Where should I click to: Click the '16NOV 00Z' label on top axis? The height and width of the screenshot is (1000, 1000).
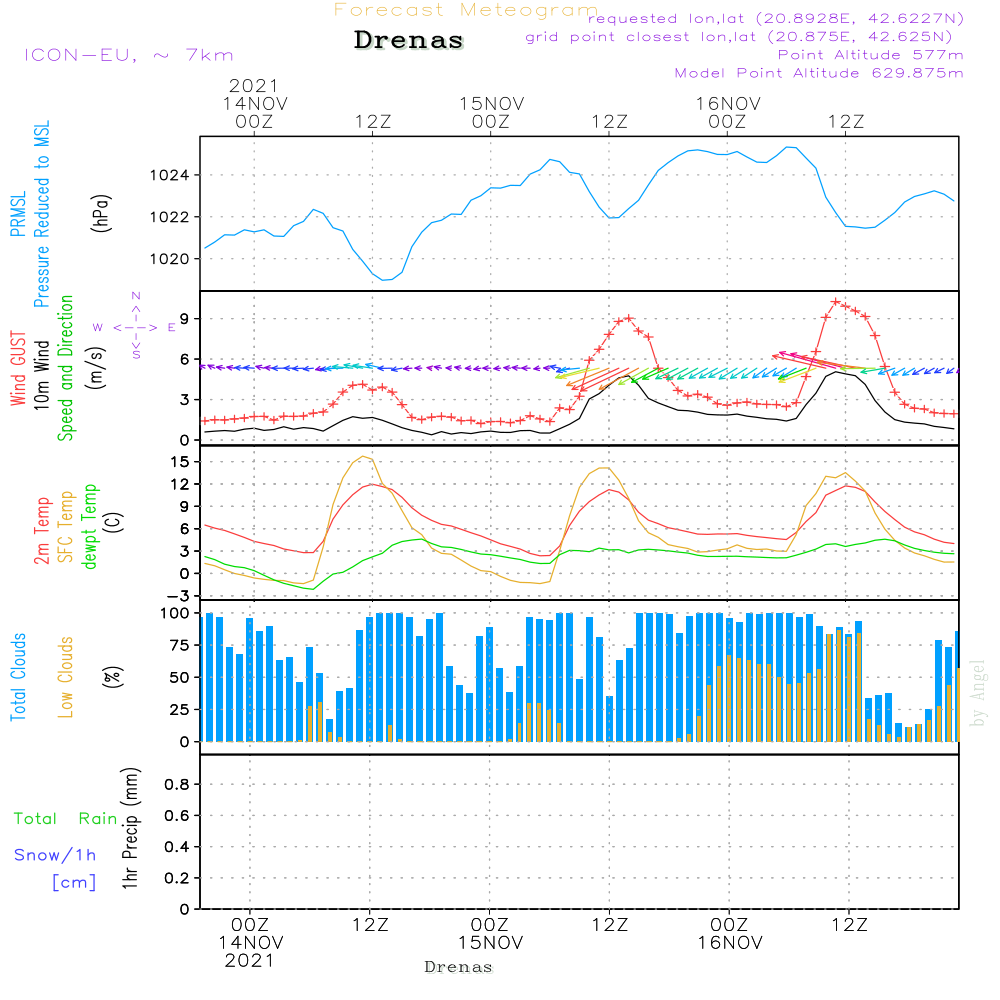(x=728, y=112)
